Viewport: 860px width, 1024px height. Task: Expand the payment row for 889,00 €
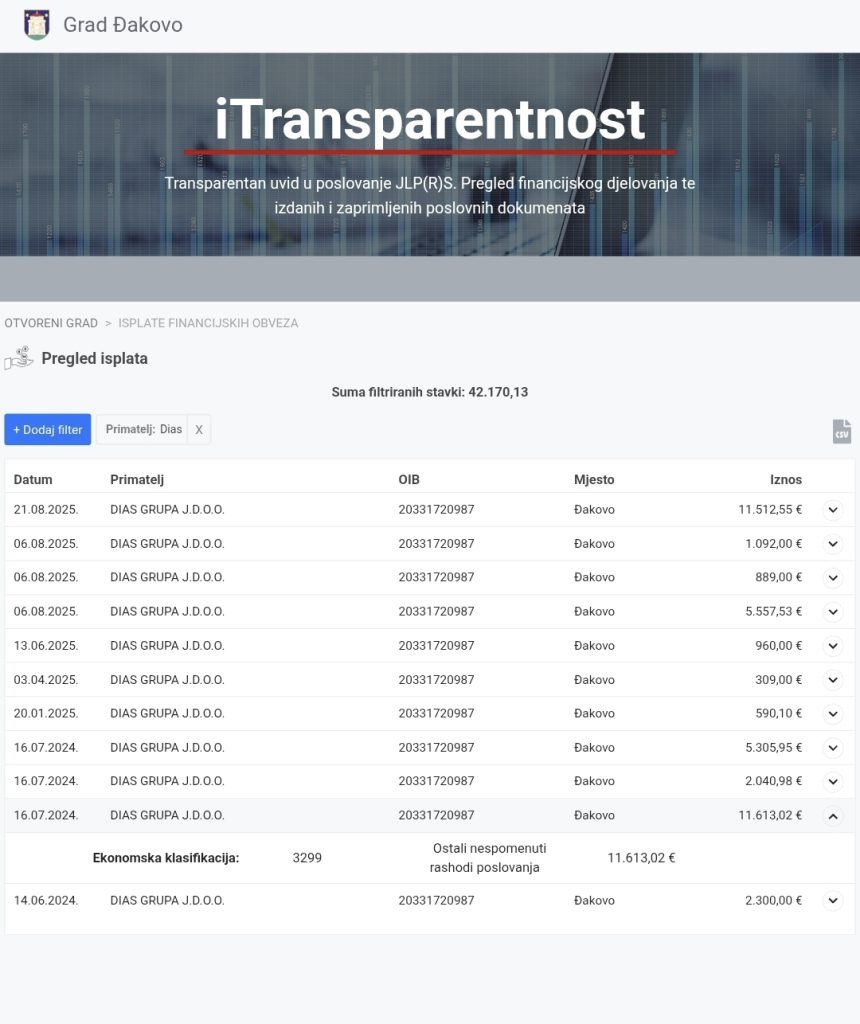pos(833,578)
